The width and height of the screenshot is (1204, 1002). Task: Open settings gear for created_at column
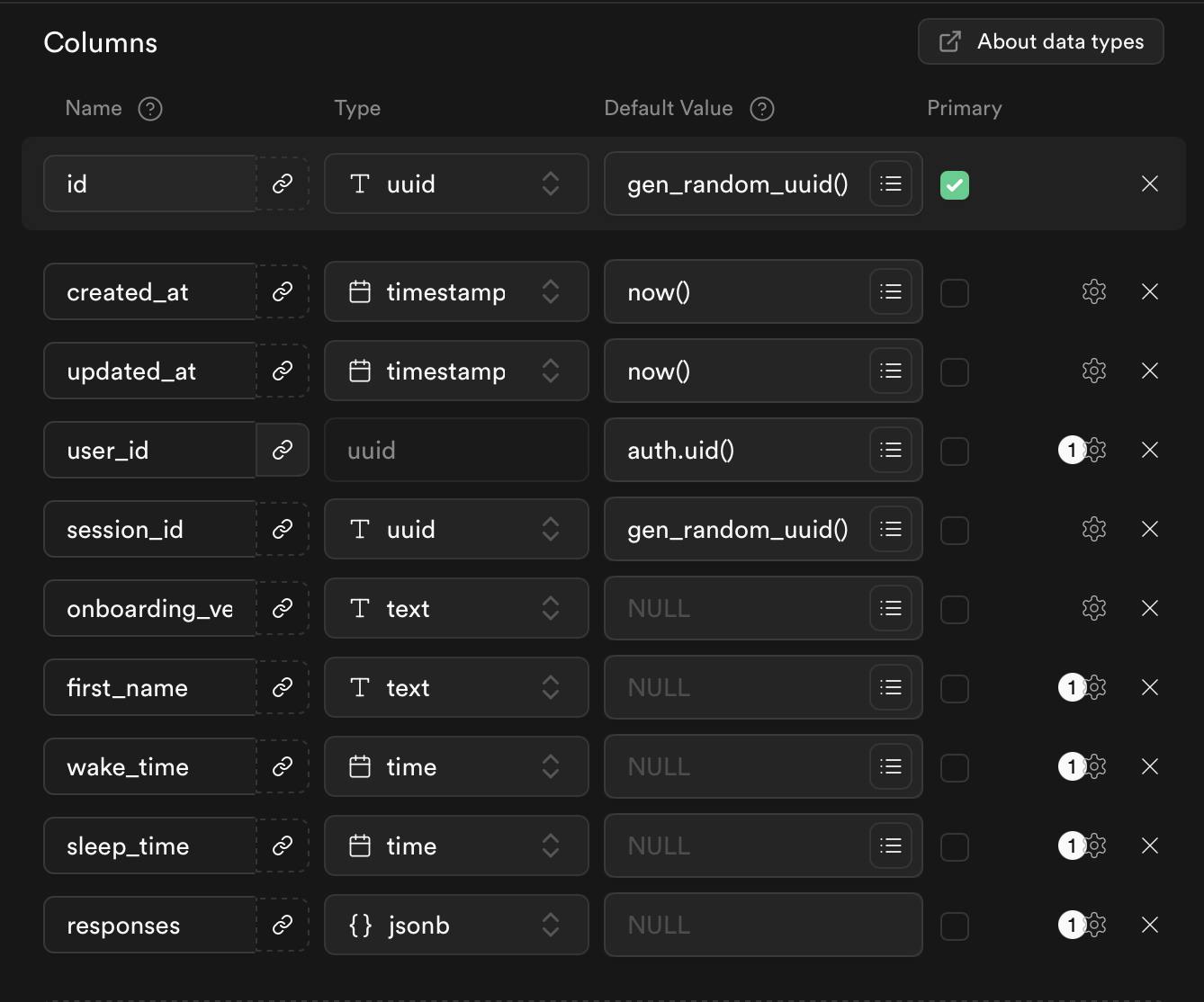(x=1093, y=291)
